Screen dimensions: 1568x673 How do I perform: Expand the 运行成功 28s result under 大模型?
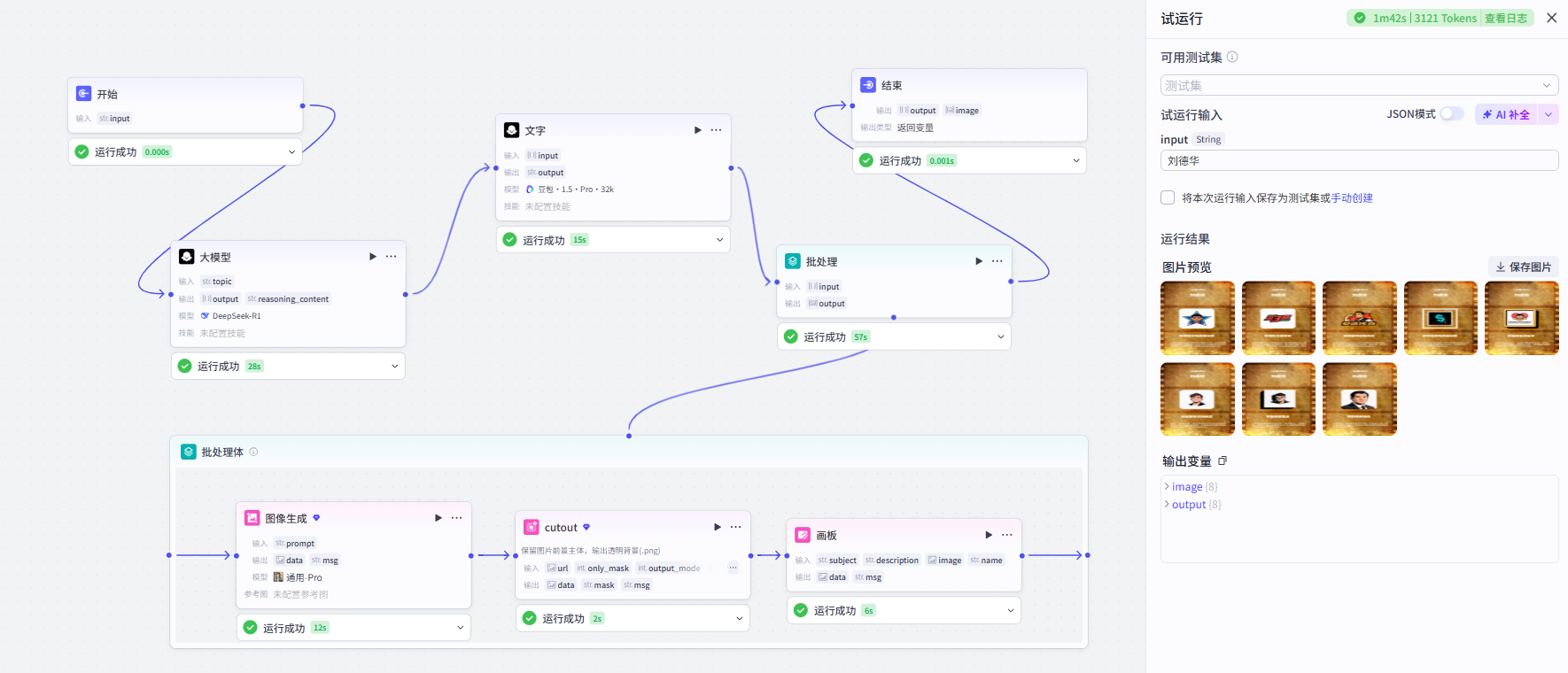(x=288, y=366)
